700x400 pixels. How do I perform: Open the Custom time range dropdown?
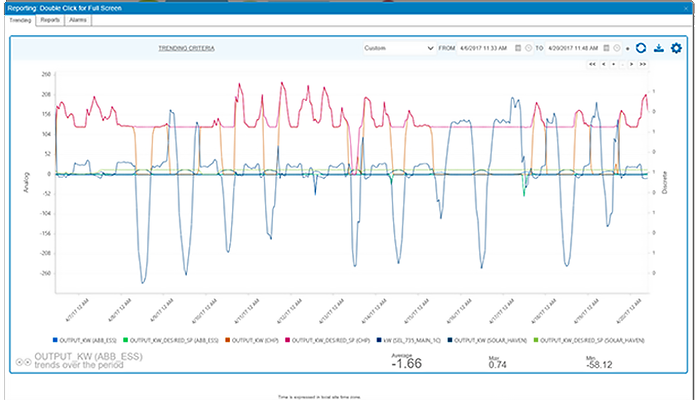click(x=399, y=48)
